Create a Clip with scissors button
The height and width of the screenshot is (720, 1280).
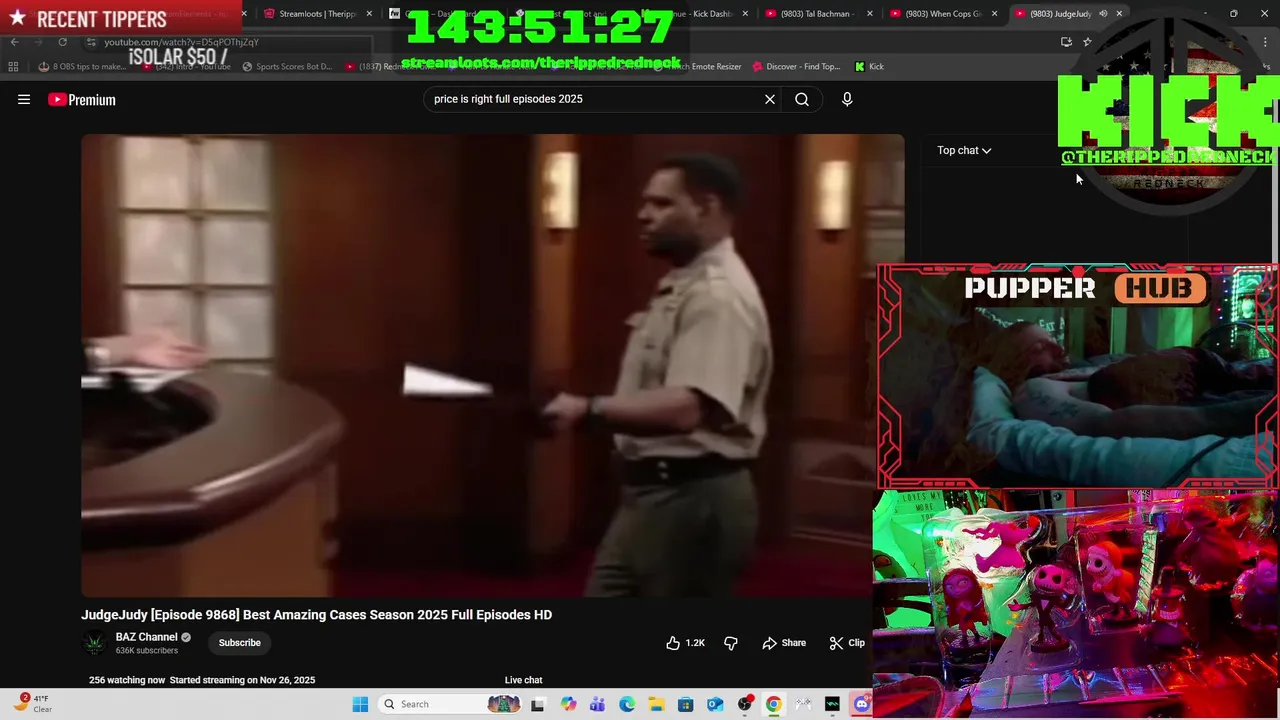pos(847,643)
